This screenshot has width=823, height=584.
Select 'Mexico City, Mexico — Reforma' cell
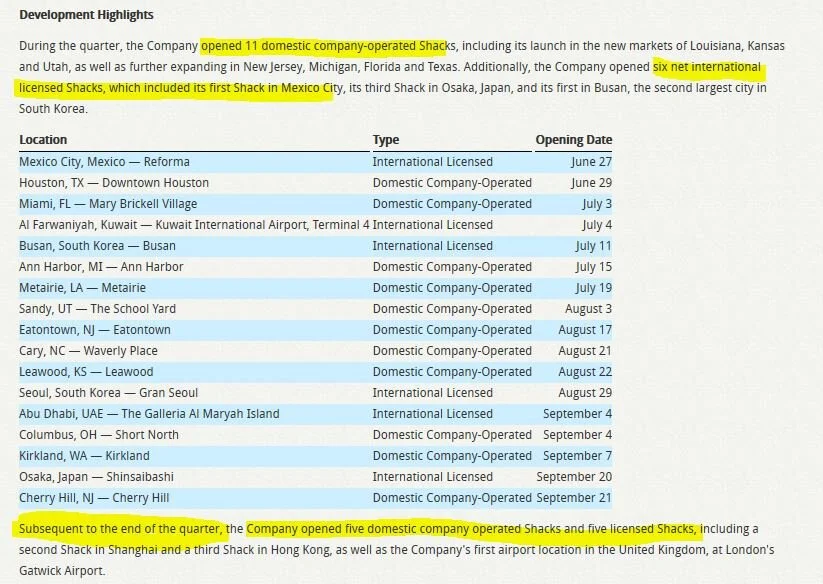(104, 162)
